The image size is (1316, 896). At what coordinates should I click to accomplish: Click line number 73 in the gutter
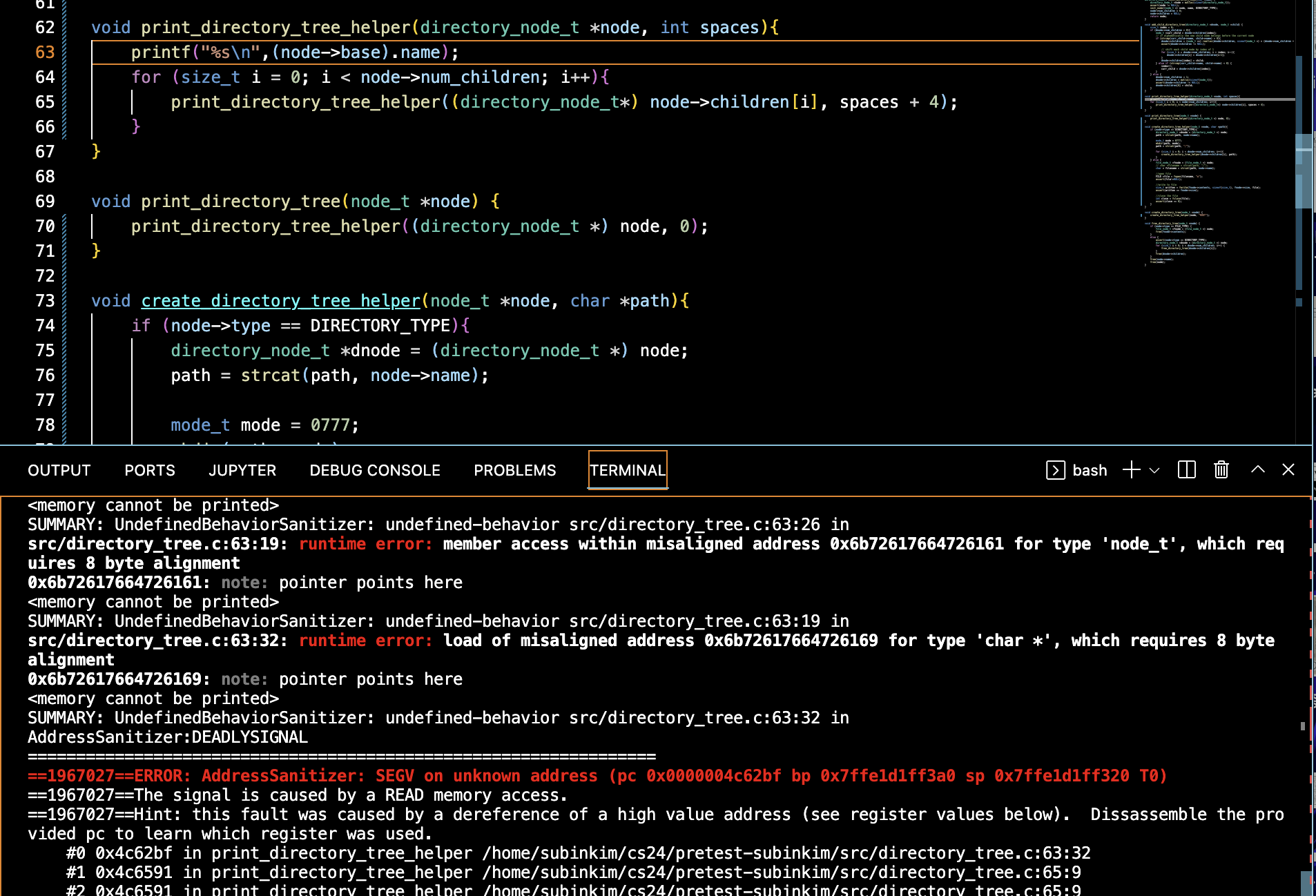(x=45, y=301)
